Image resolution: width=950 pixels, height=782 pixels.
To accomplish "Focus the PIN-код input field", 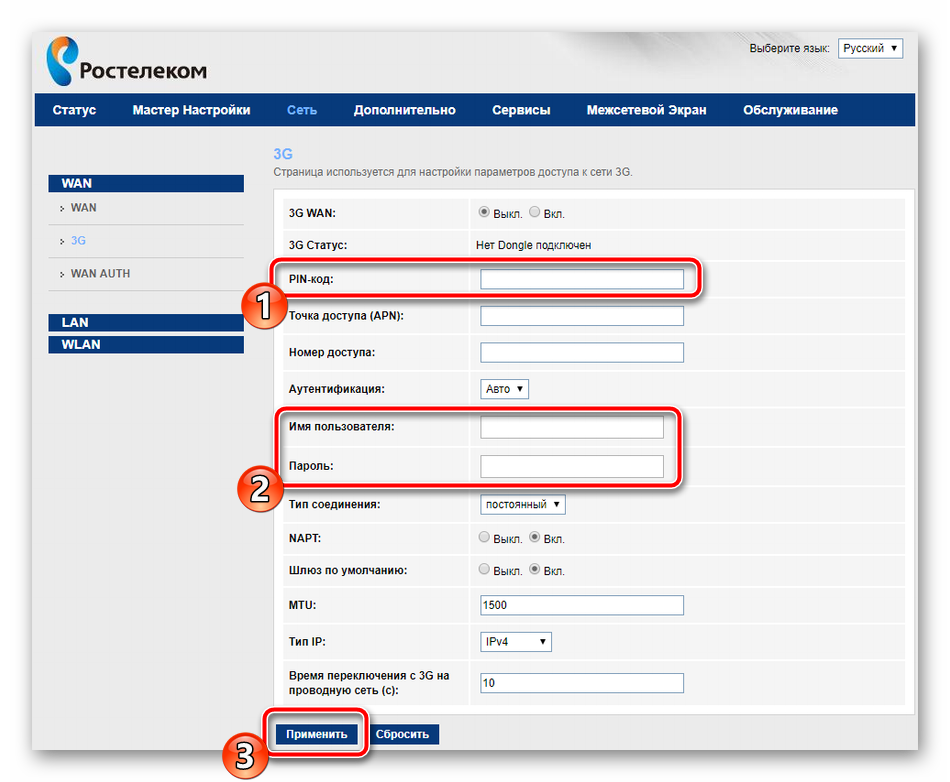I will [x=582, y=279].
